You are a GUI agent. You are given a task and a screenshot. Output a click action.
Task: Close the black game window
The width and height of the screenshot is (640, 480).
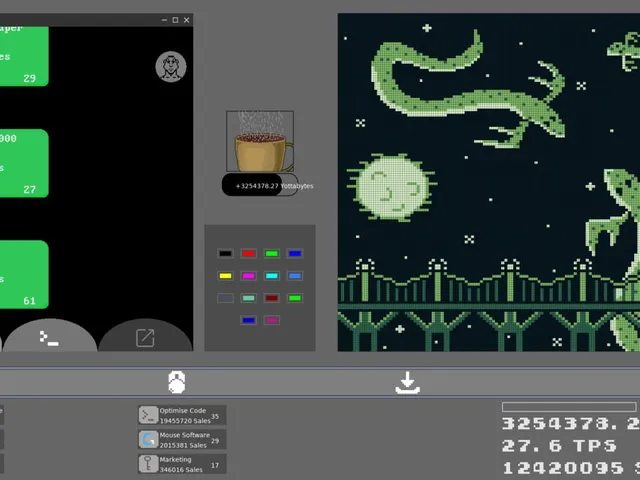coord(187,20)
